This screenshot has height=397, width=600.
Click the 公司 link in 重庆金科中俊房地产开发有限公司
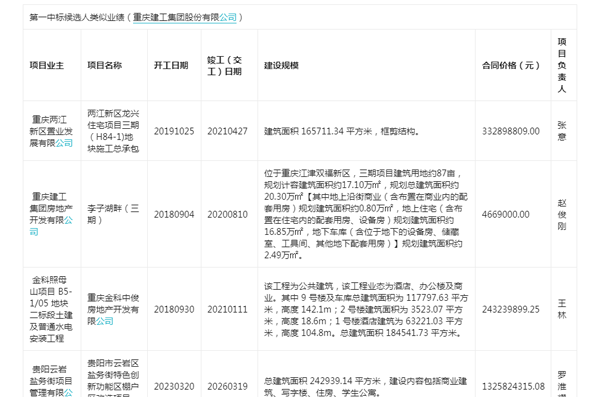(104, 321)
